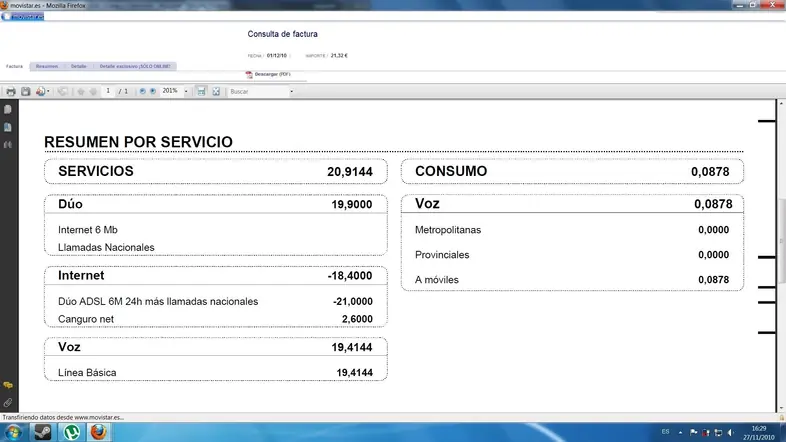Viewport: 786px width, 442px height.
Task: Go to next page using the down arrow
Action: (x=93, y=92)
